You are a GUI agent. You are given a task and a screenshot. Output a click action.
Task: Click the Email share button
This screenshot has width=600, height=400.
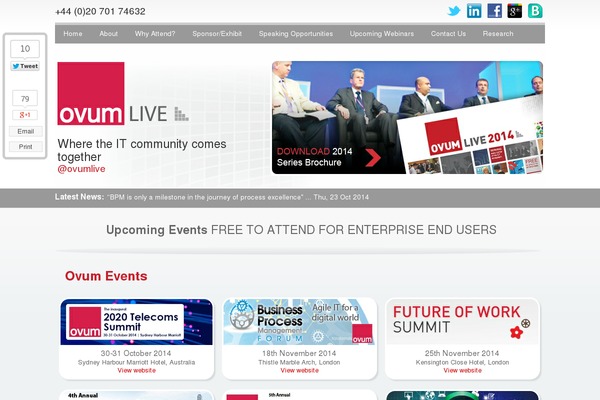(26, 131)
